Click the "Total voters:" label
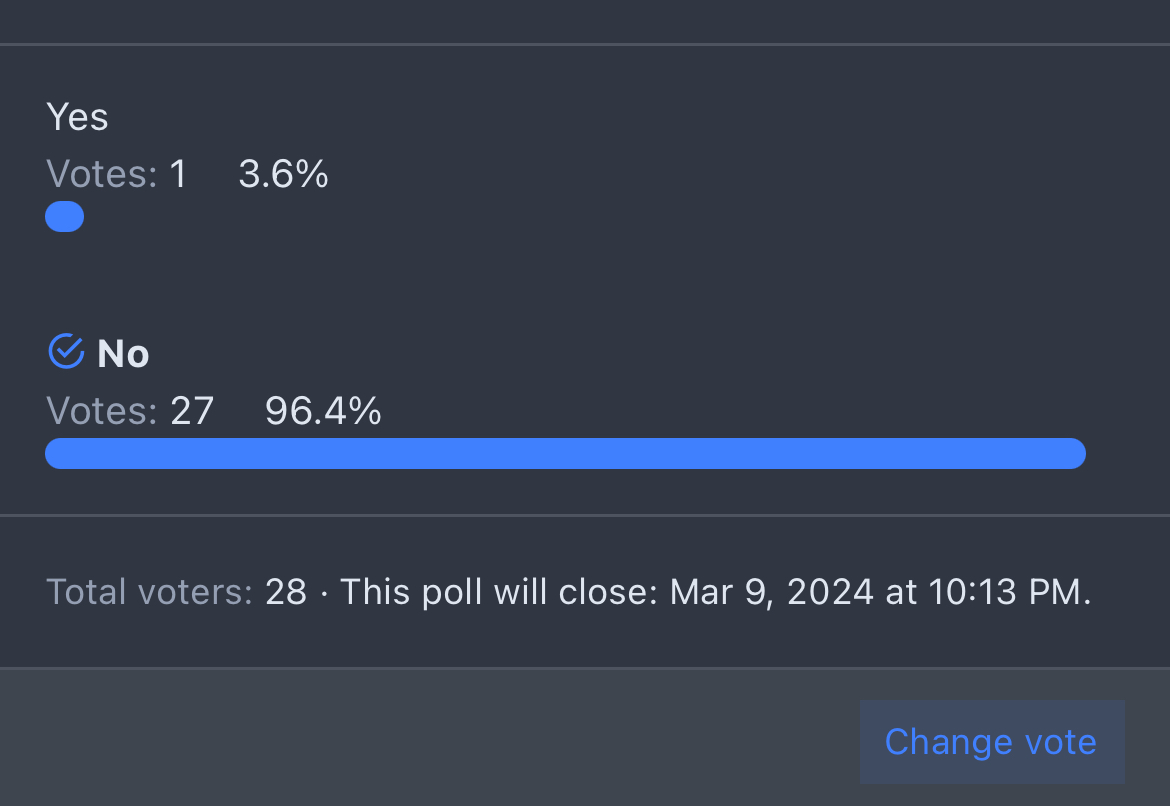The height and width of the screenshot is (806, 1170). pos(149,592)
